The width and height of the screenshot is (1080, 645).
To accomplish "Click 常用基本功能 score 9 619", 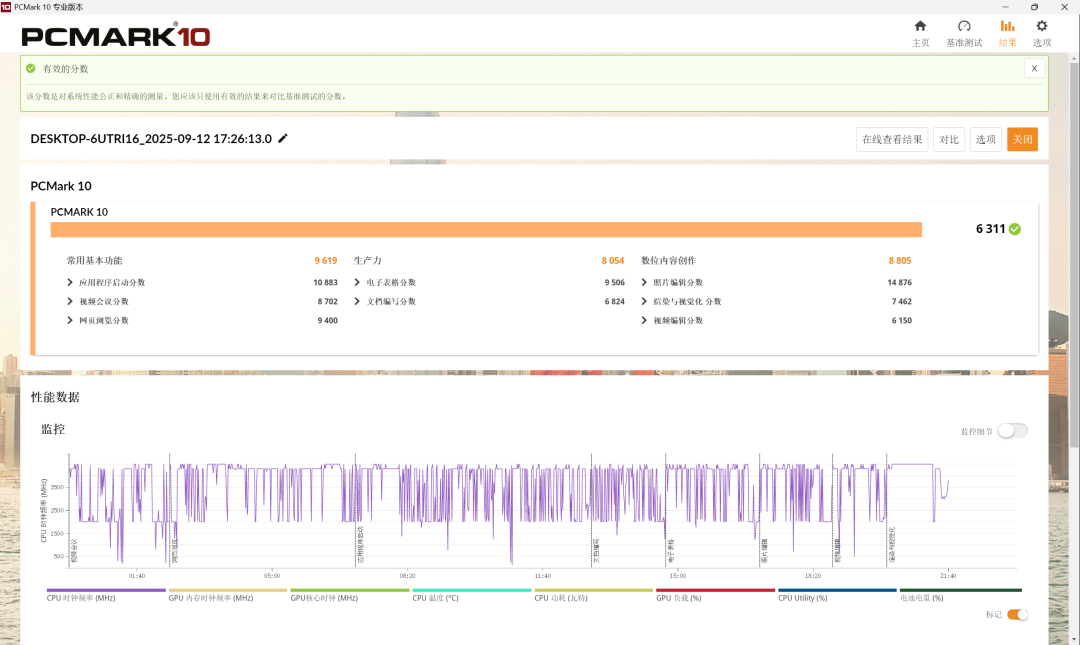I will tap(326, 260).
